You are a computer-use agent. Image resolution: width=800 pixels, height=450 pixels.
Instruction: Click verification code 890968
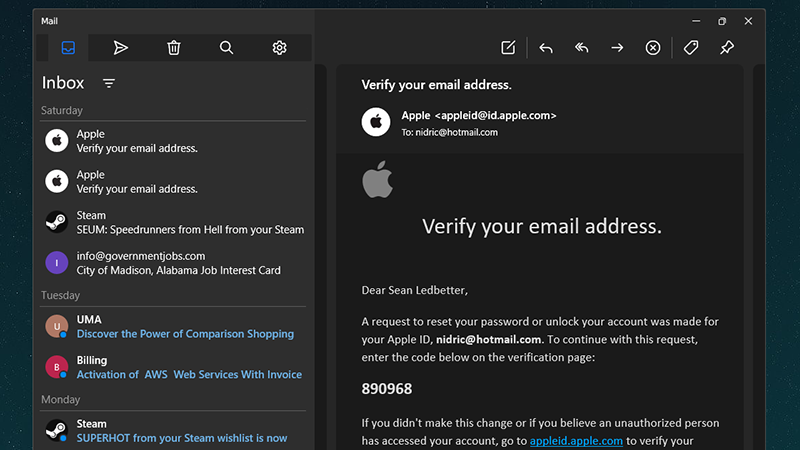[387, 389]
